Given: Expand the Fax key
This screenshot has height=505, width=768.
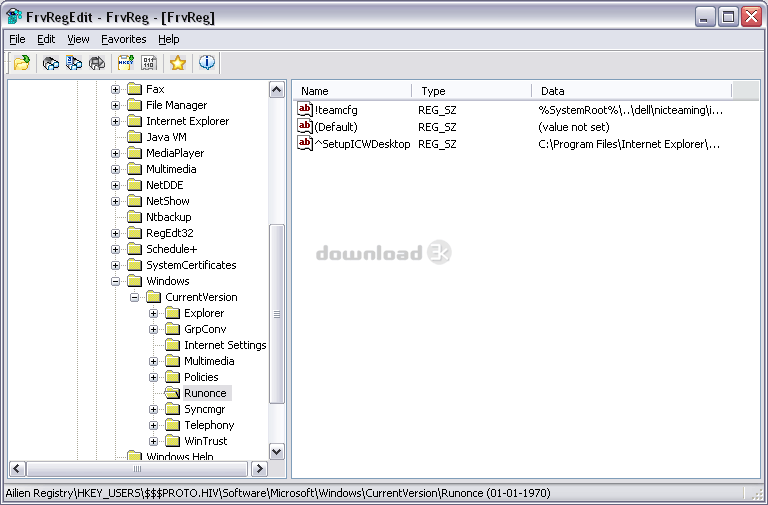Looking at the screenshot, I should [x=115, y=89].
